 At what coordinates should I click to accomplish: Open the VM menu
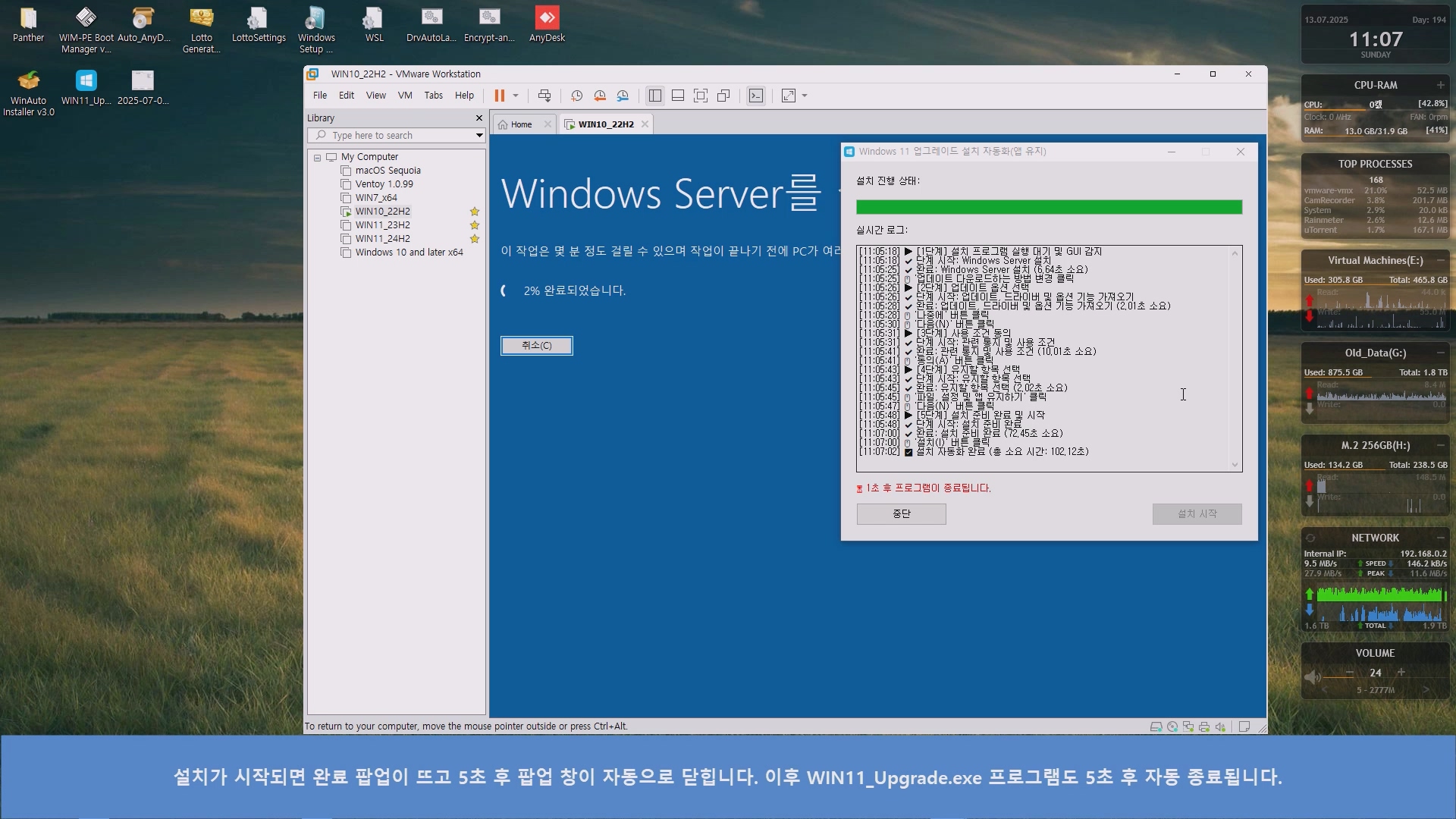(x=405, y=96)
